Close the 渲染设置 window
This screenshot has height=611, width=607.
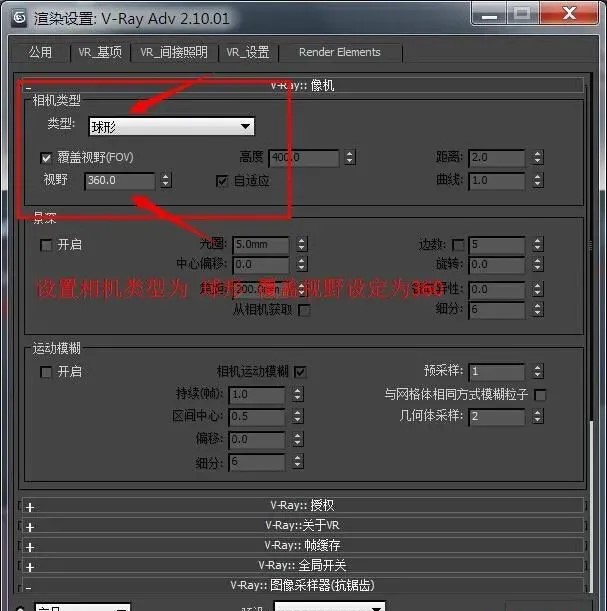(569, 15)
